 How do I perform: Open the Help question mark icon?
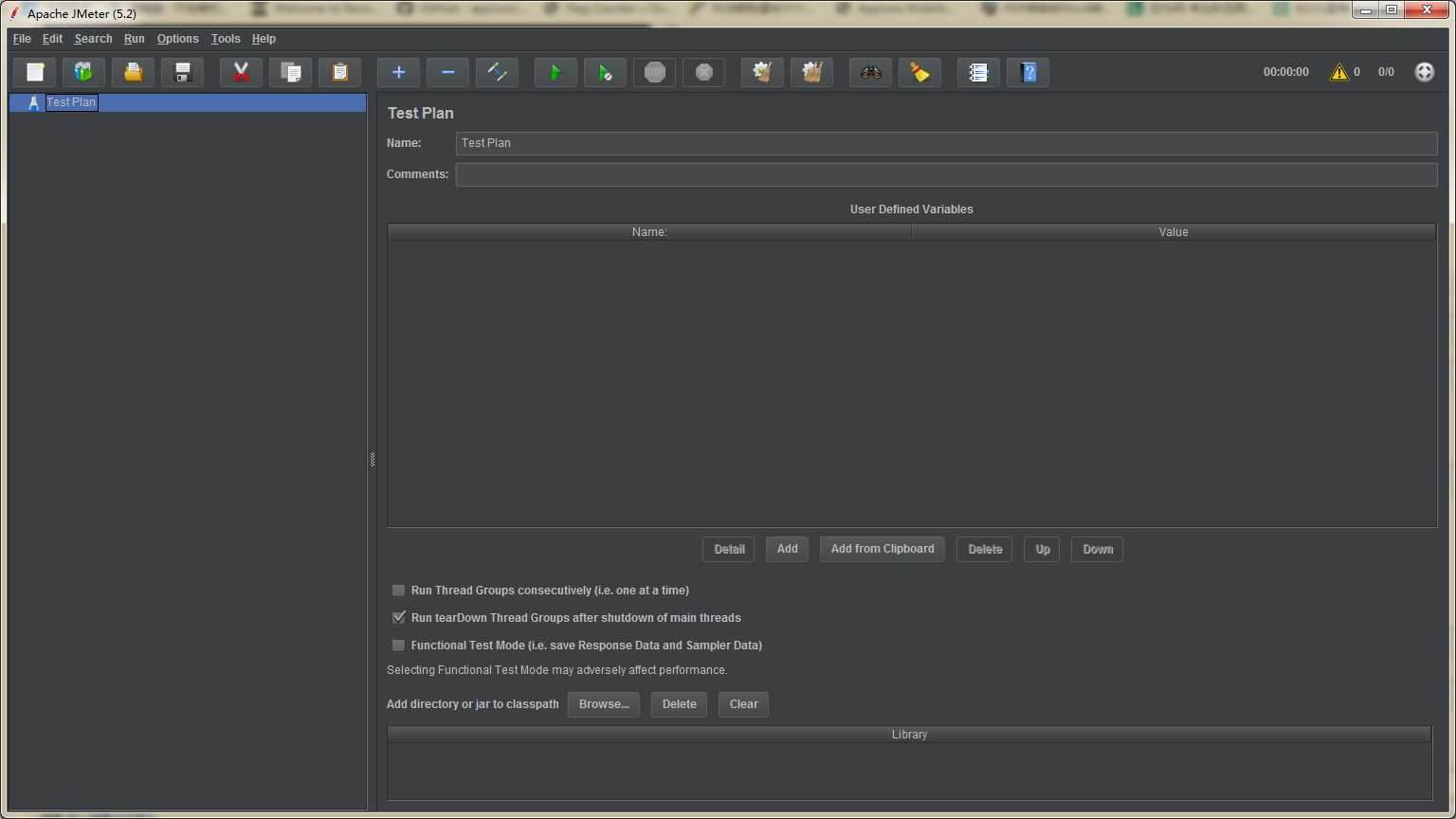pos(1028,72)
